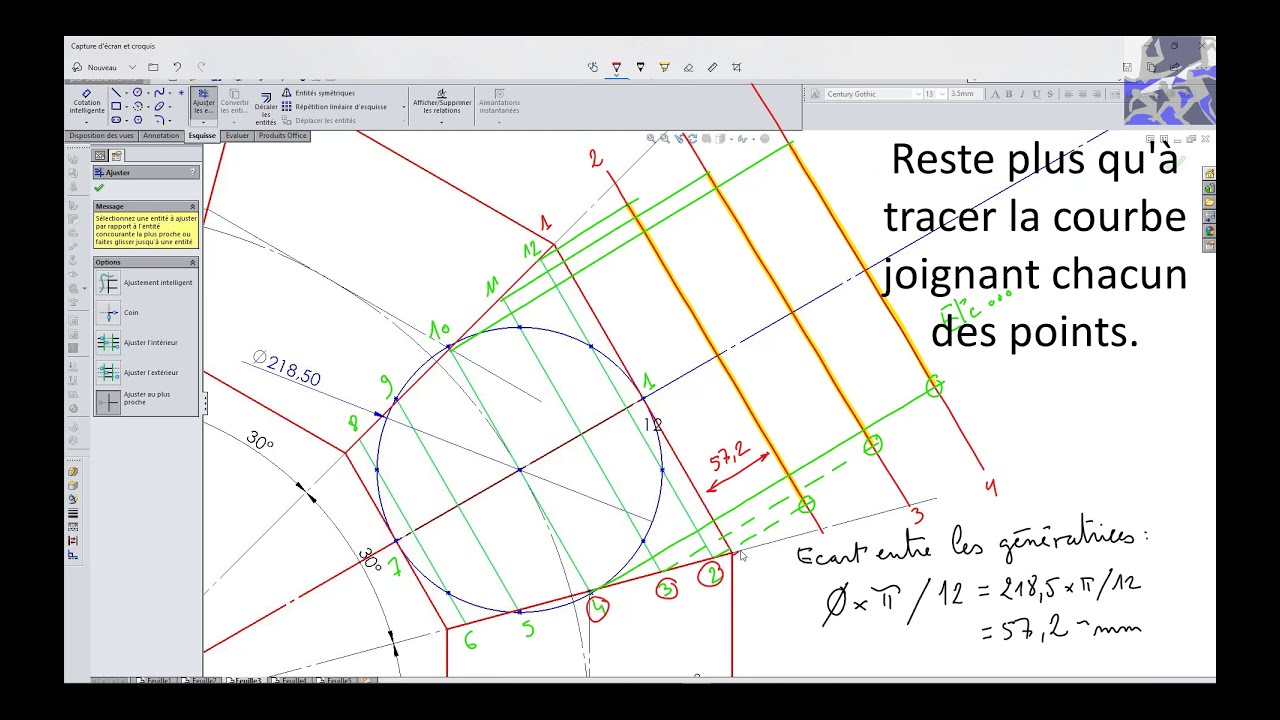The width and height of the screenshot is (1280, 720).
Task: Click Répétition linéaire d'esquisse
Action: (x=334, y=107)
